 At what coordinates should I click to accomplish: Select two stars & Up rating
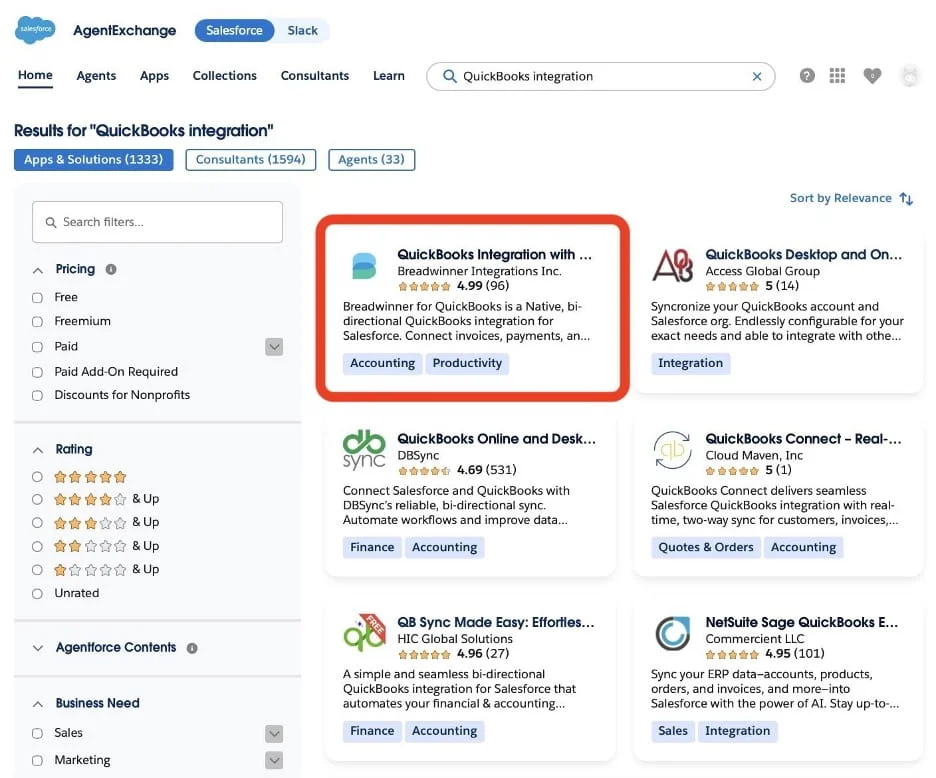point(37,546)
